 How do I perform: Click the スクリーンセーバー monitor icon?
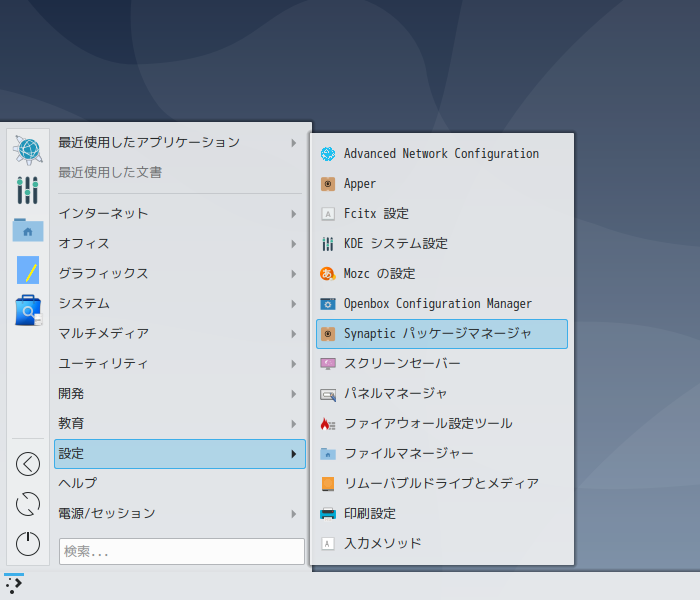328,364
